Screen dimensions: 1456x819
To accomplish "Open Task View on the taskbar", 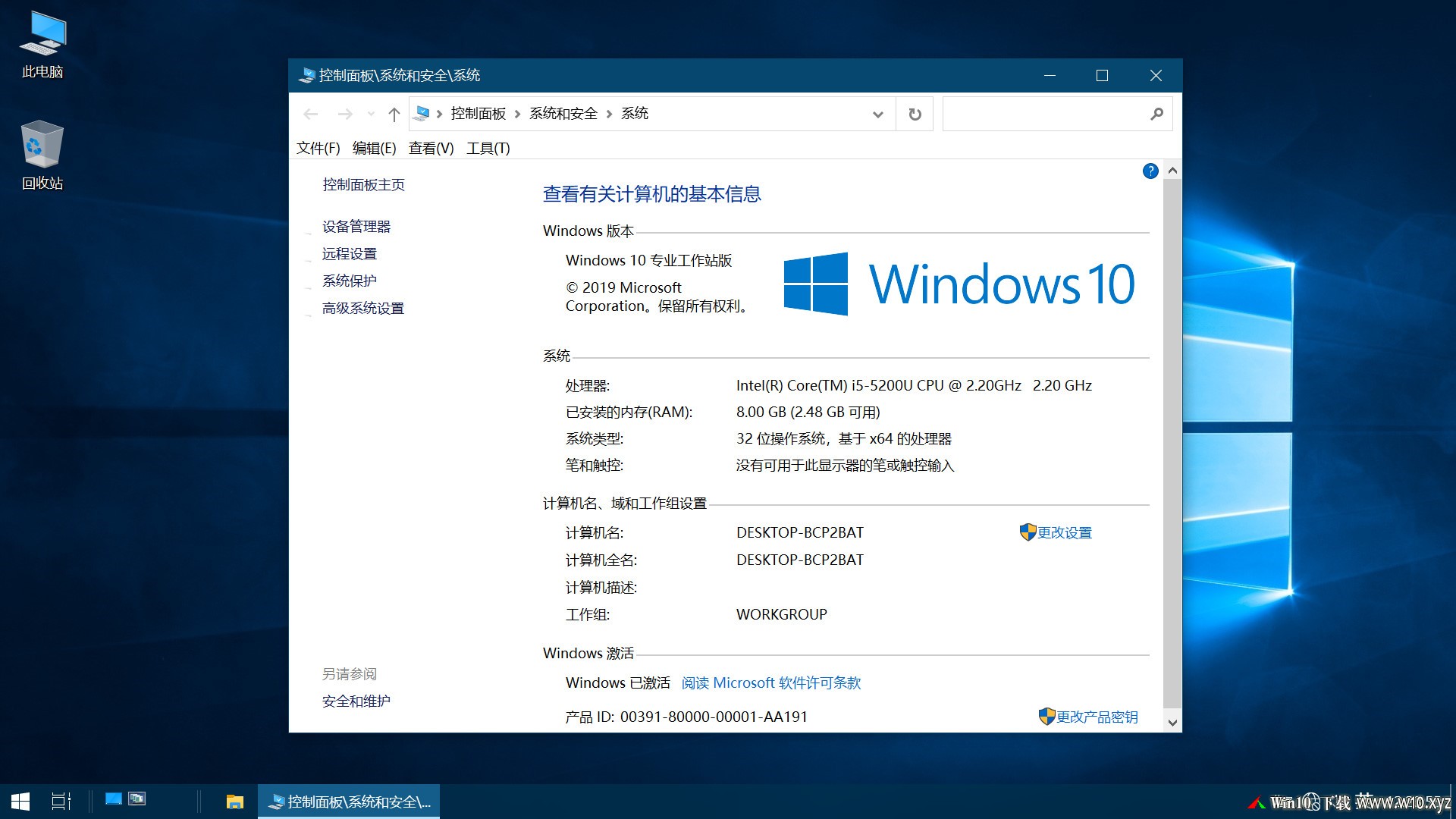I will click(x=61, y=801).
